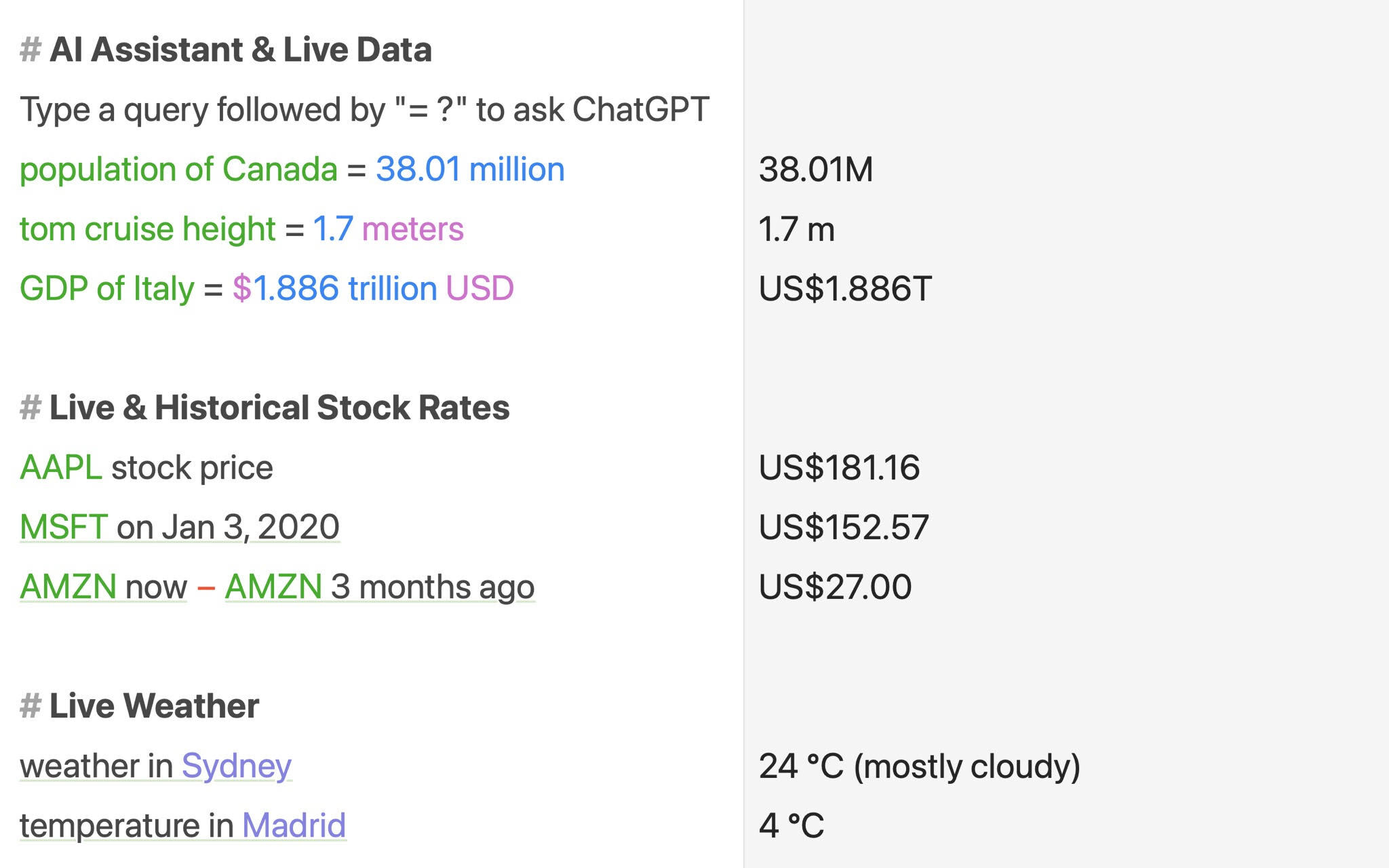Click the US$152.57 result value
This screenshot has height=868, width=1389.
844,528
